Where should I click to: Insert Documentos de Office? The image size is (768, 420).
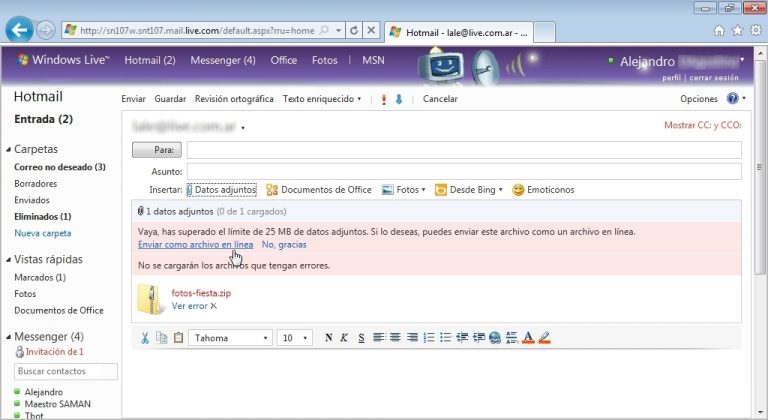pos(319,190)
